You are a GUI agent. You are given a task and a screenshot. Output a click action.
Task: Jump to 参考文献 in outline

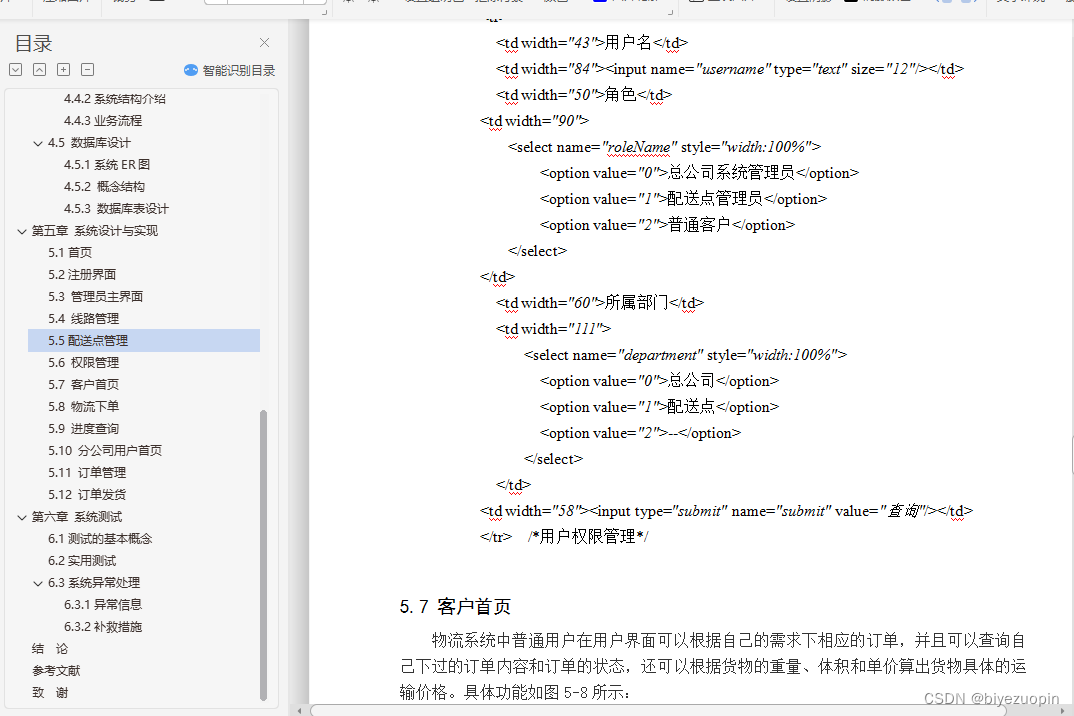pyautogui.click(x=56, y=670)
